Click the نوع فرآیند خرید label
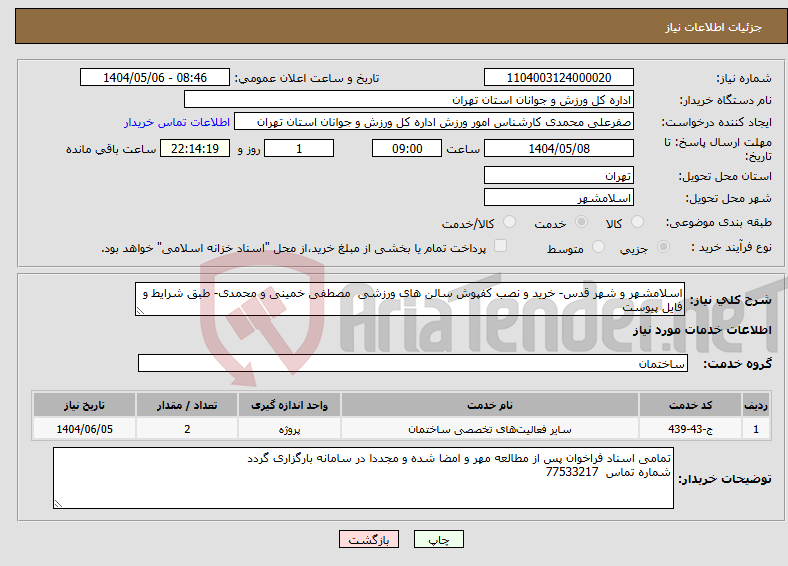The height and width of the screenshot is (566, 788). 731,247
